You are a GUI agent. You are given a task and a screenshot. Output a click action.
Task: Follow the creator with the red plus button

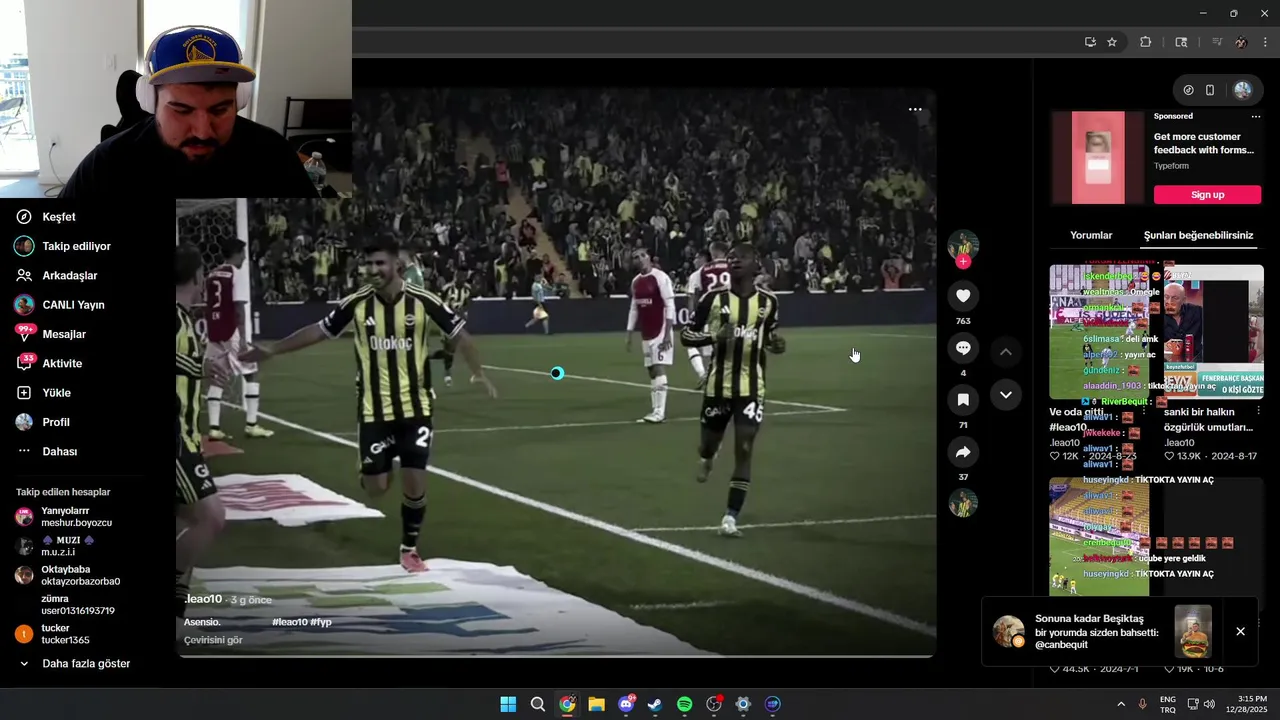pos(963,262)
